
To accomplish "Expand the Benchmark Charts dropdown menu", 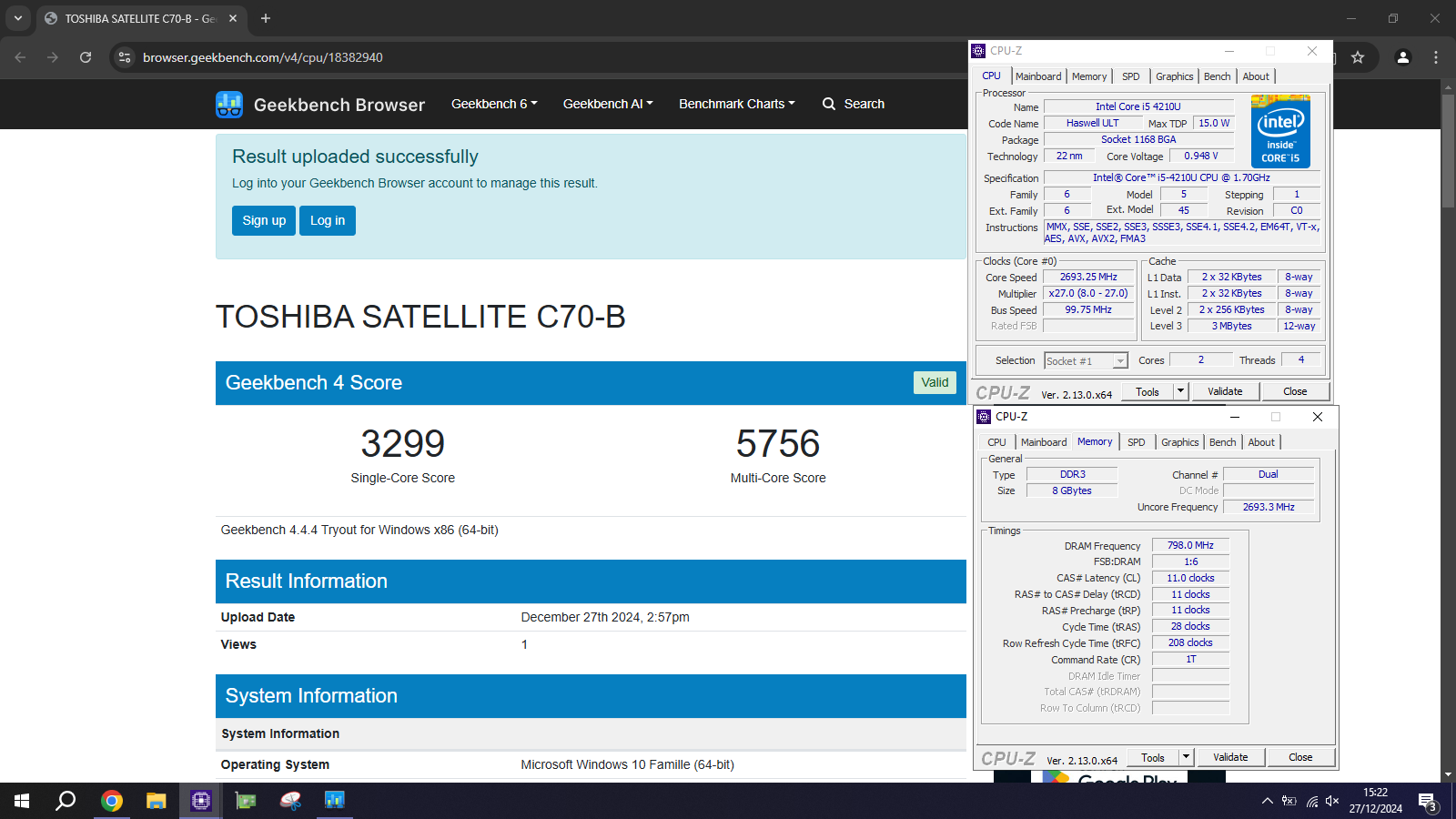I will pos(737,104).
